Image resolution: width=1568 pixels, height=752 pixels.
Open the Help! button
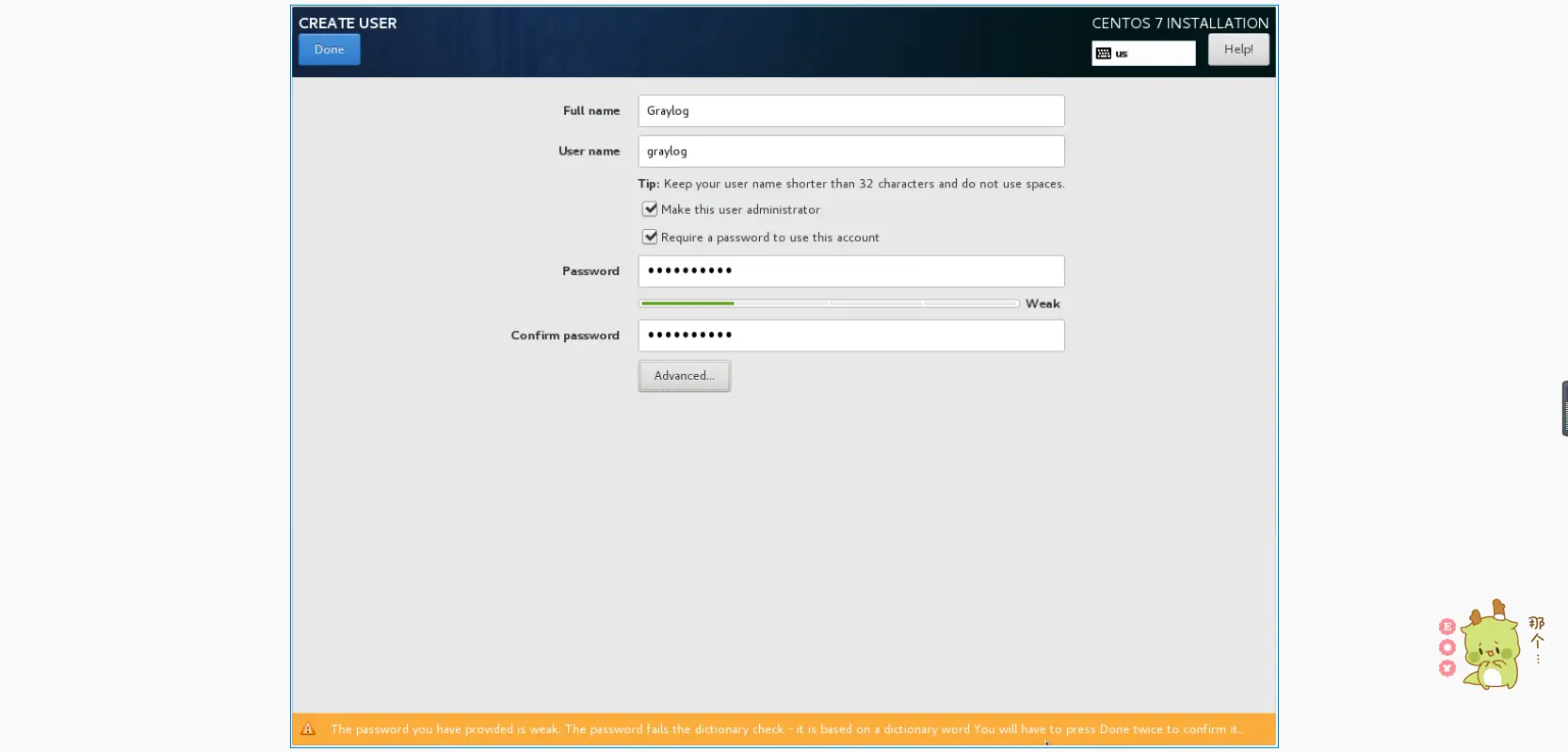pyautogui.click(x=1237, y=50)
